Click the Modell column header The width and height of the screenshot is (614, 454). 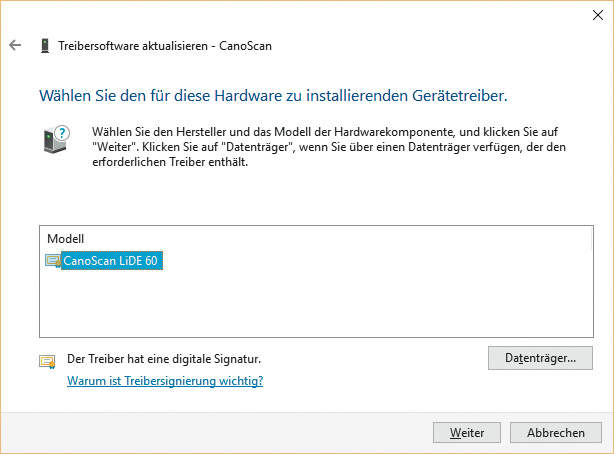click(x=66, y=239)
